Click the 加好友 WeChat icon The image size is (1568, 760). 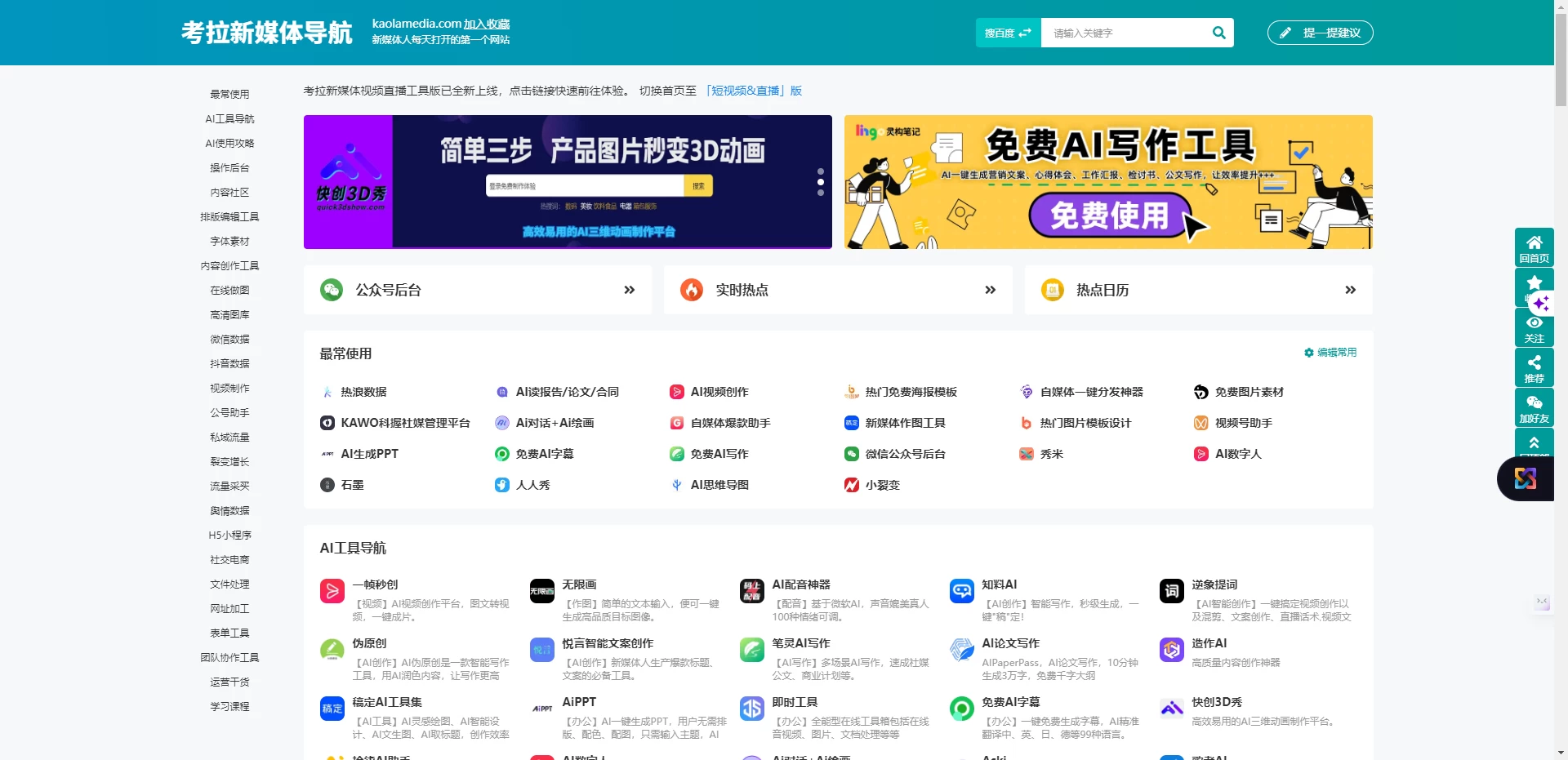pos(1535,402)
